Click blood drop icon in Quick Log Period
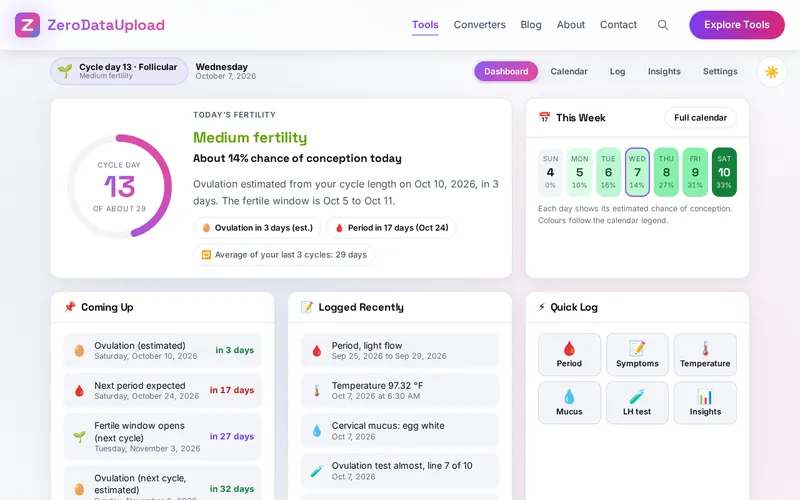This screenshot has height=500, width=800. click(x=569, y=349)
